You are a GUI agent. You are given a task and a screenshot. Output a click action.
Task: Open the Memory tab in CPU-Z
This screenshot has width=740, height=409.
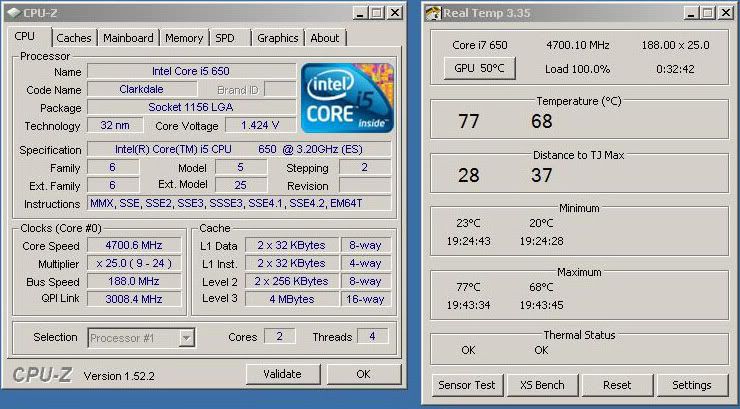click(x=184, y=38)
